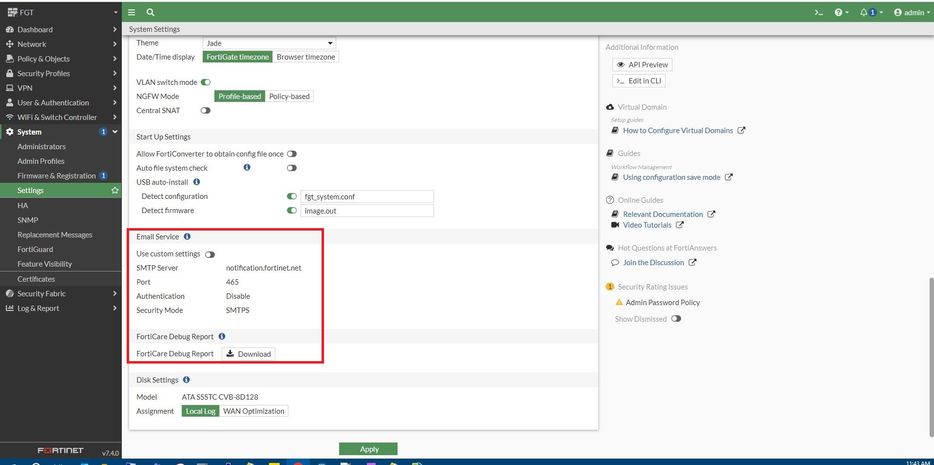This screenshot has width=934, height=465.
Task: Enable Use custom settings toggle
Action: [210, 254]
